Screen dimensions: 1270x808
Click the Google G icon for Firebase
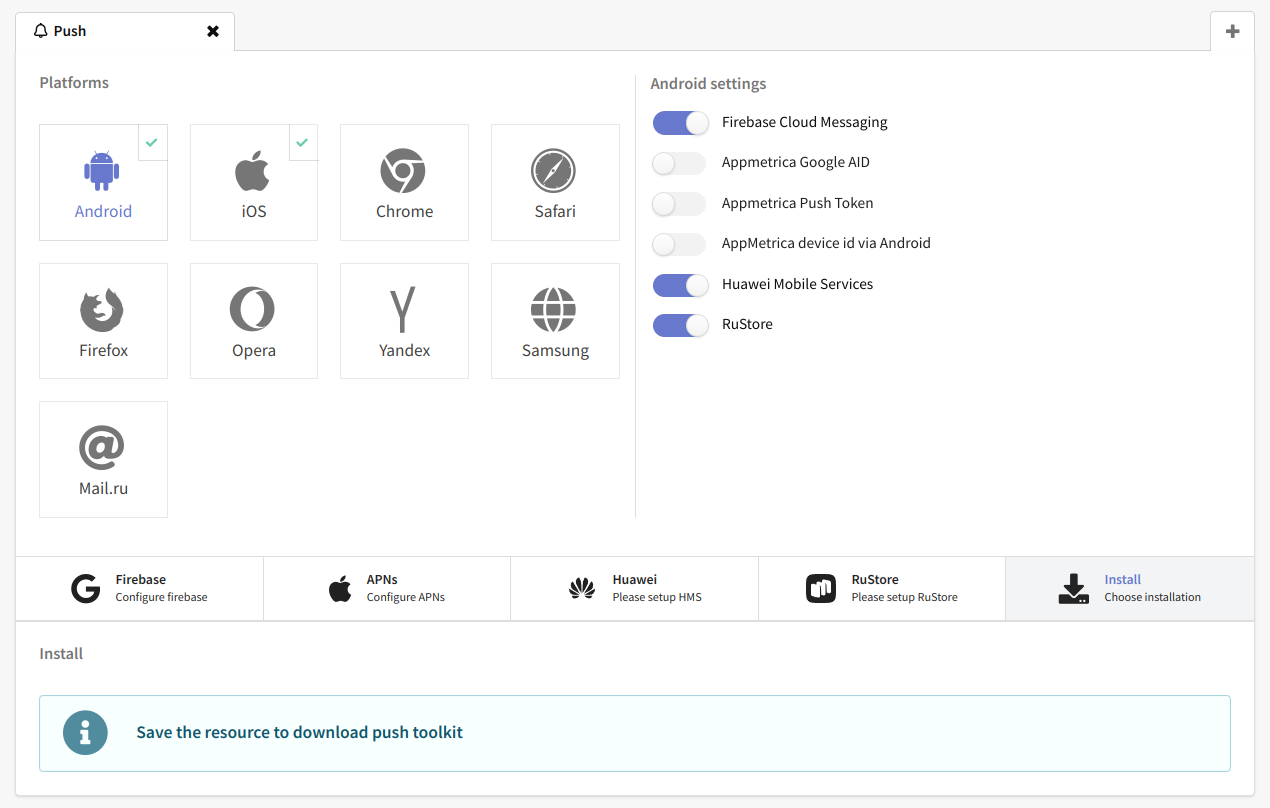86,589
